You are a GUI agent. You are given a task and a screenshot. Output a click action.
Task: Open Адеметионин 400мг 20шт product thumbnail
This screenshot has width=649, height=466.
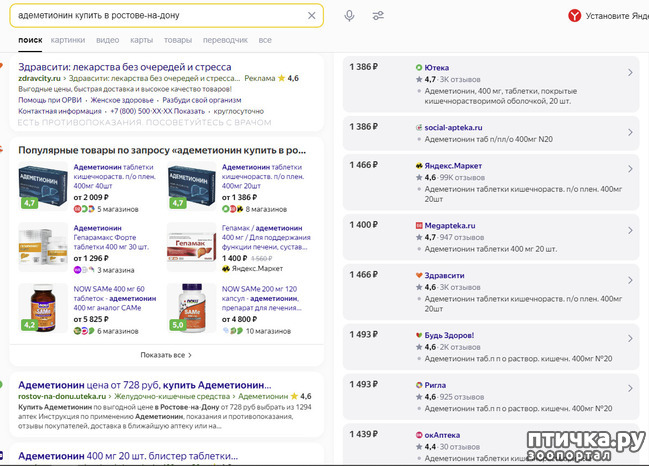pos(191,186)
